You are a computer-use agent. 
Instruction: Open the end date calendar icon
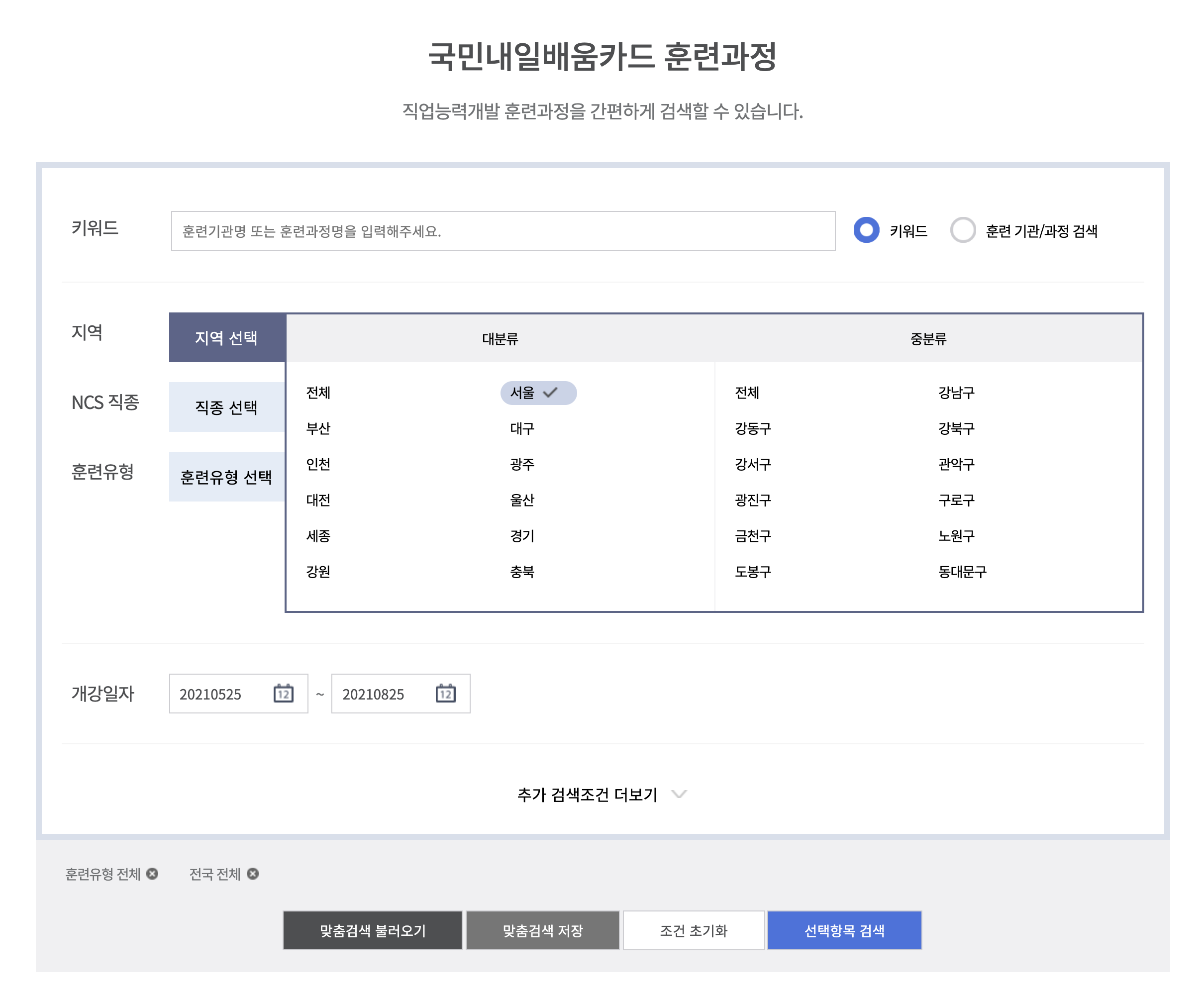(x=445, y=693)
